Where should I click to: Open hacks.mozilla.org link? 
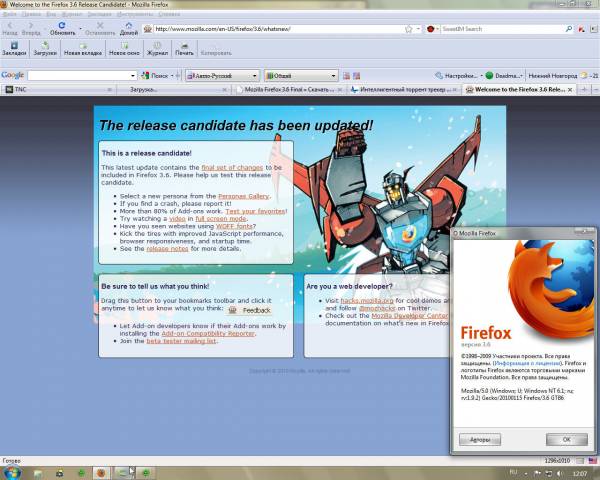(367, 301)
